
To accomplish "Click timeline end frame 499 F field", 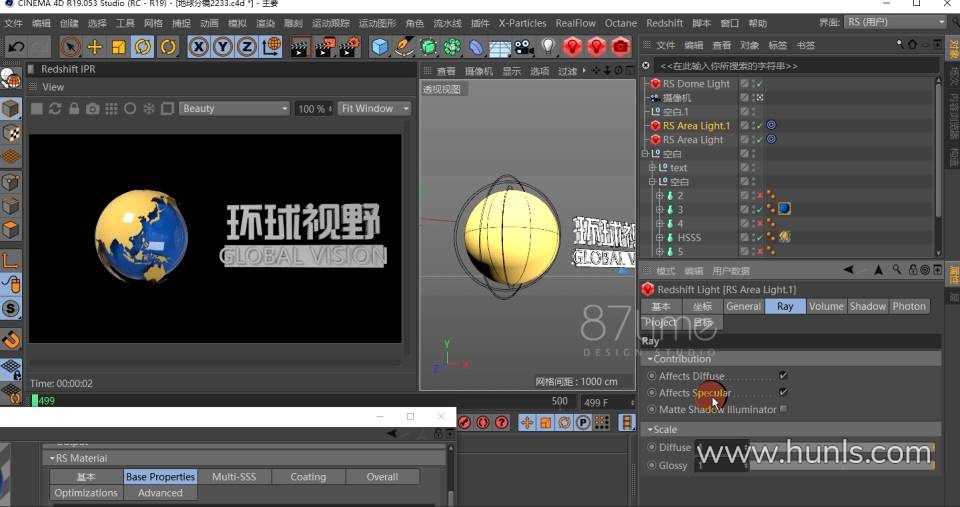I will pos(607,402).
